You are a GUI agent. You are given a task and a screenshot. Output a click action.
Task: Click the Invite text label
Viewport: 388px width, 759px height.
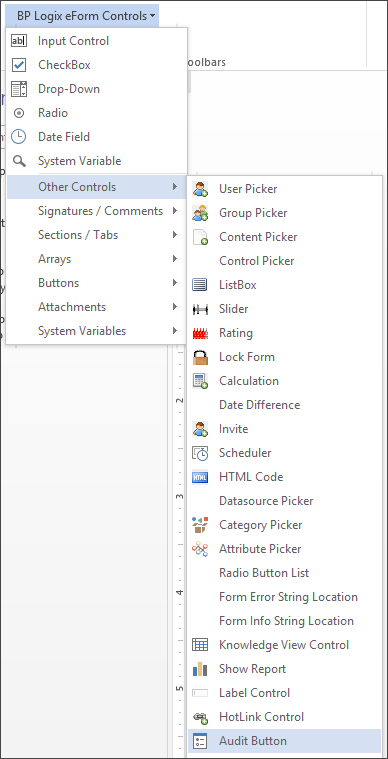pos(234,429)
